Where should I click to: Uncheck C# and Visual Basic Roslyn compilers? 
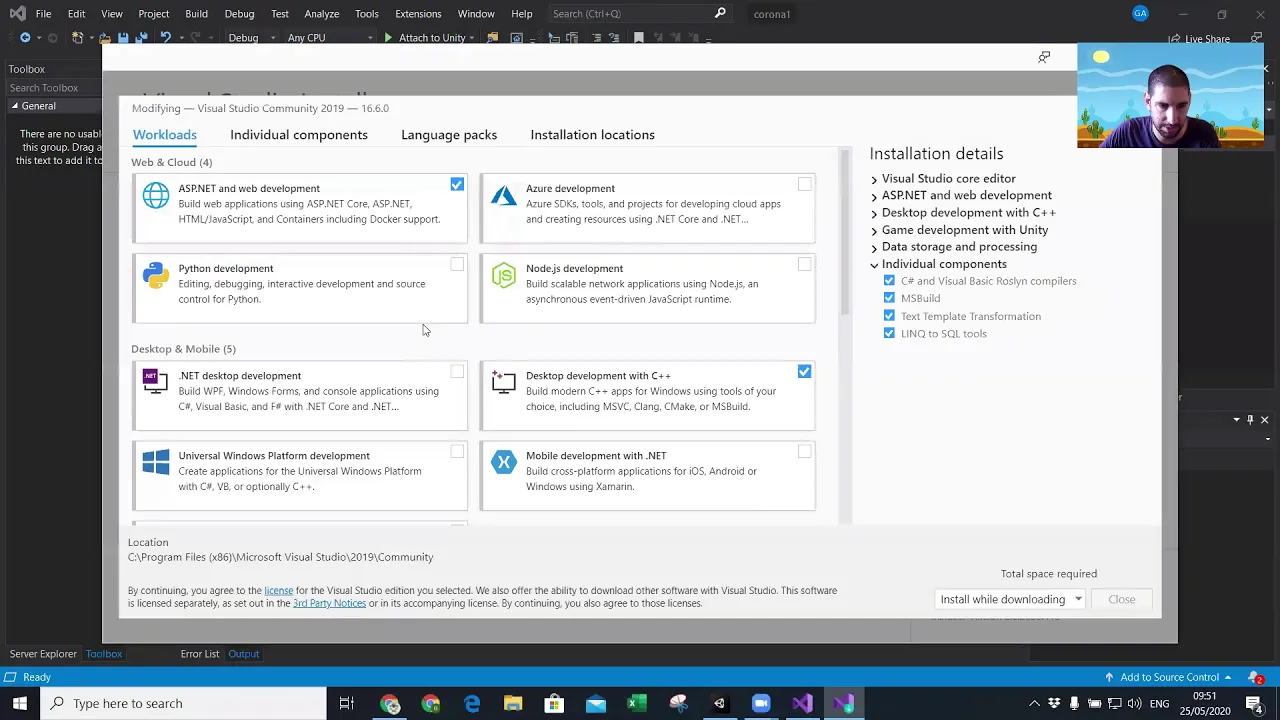coord(889,281)
